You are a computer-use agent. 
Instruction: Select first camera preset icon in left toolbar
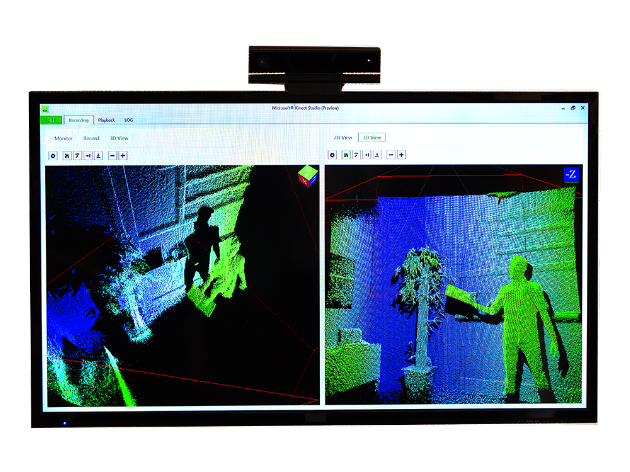(67, 155)
